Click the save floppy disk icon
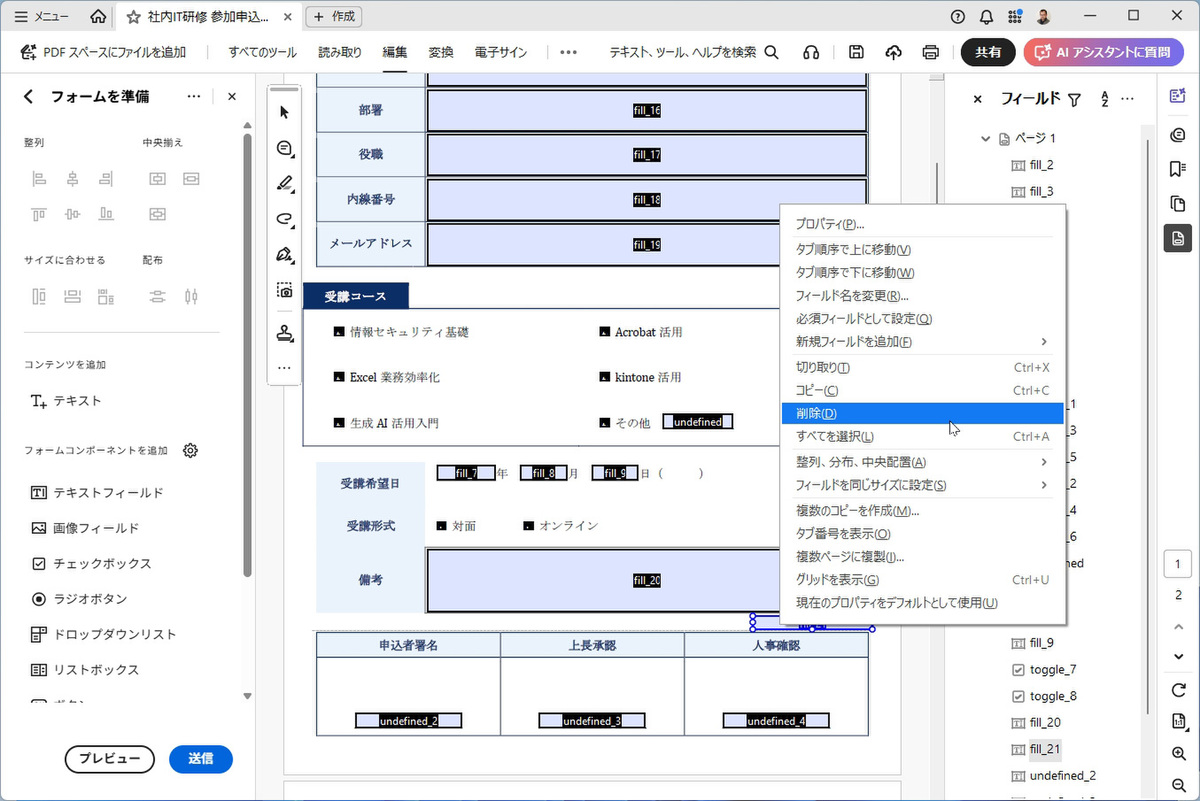 tap(856, 52)
